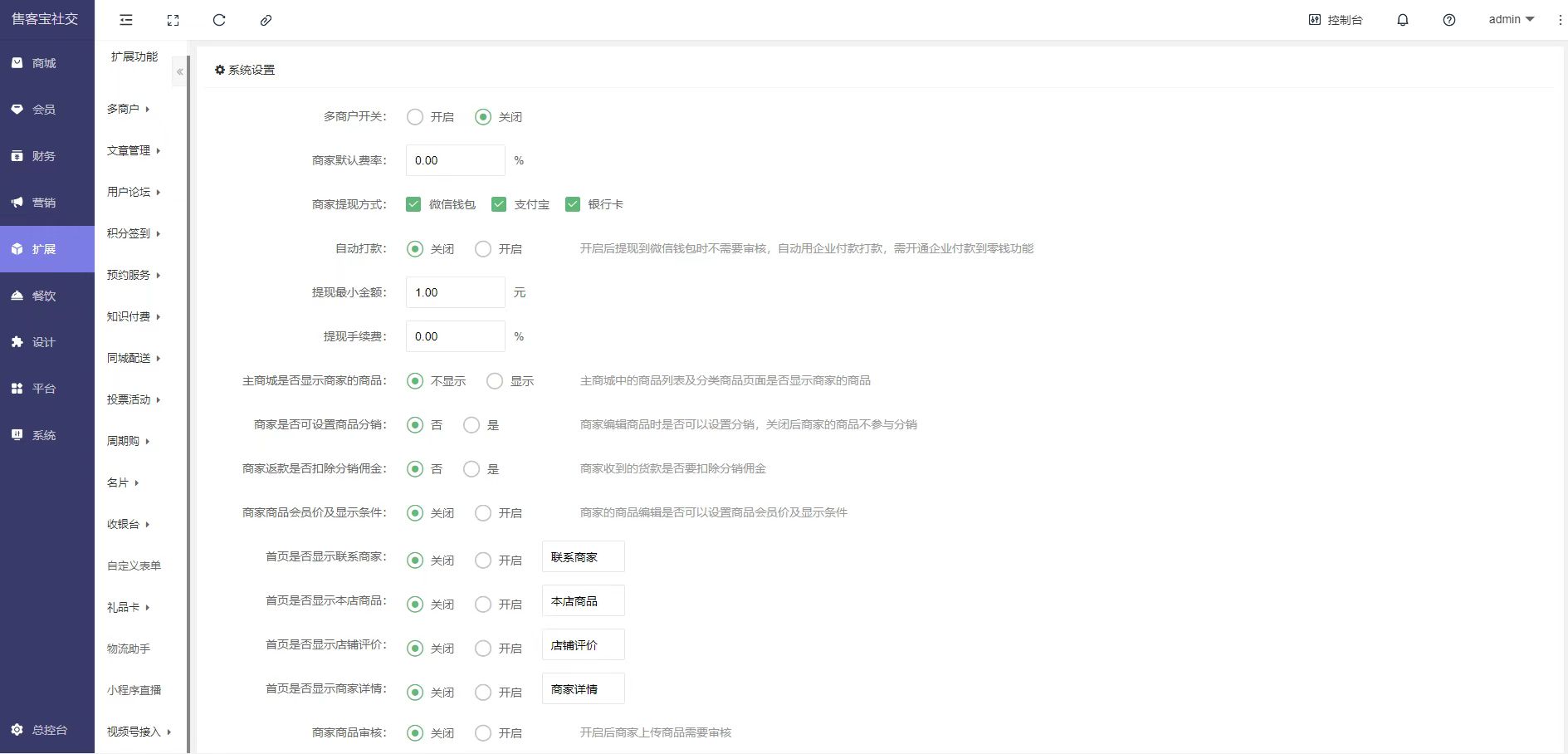Viewport: 1568px width, 754px height.
Task: Expand the 多商户 submenu
Action: (129, 109)
